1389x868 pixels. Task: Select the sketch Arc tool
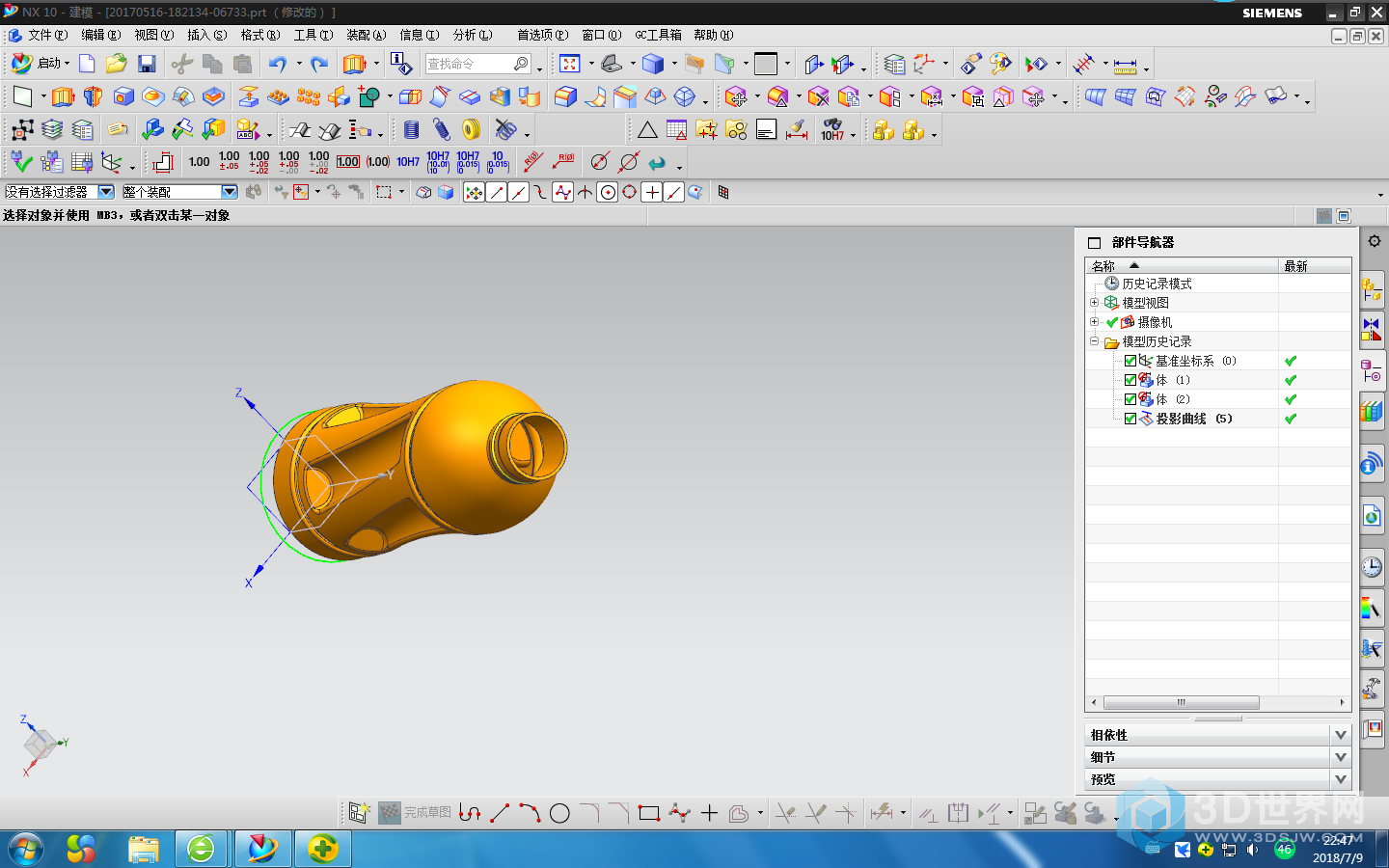(530, 813)
